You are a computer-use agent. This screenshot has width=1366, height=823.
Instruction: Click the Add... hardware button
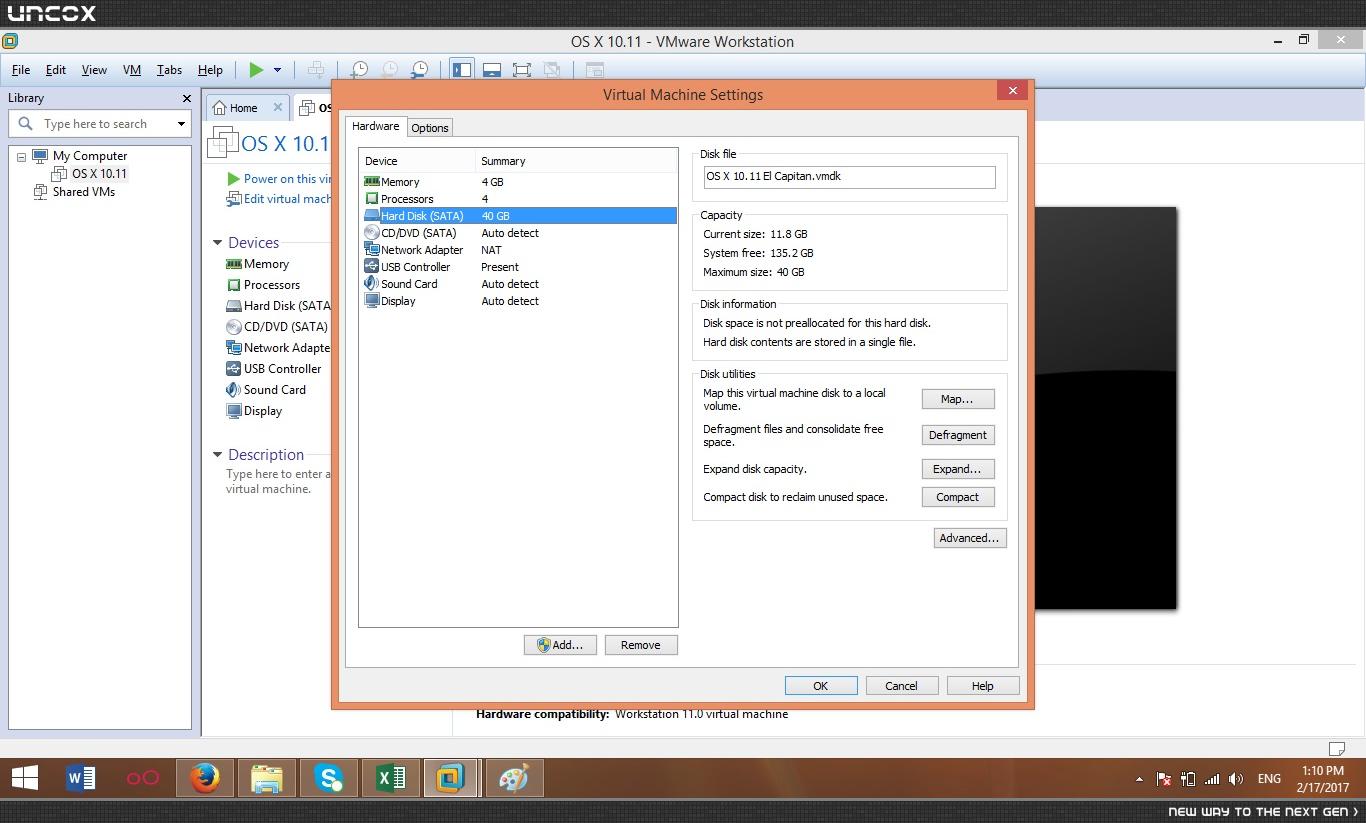point(560,645)
